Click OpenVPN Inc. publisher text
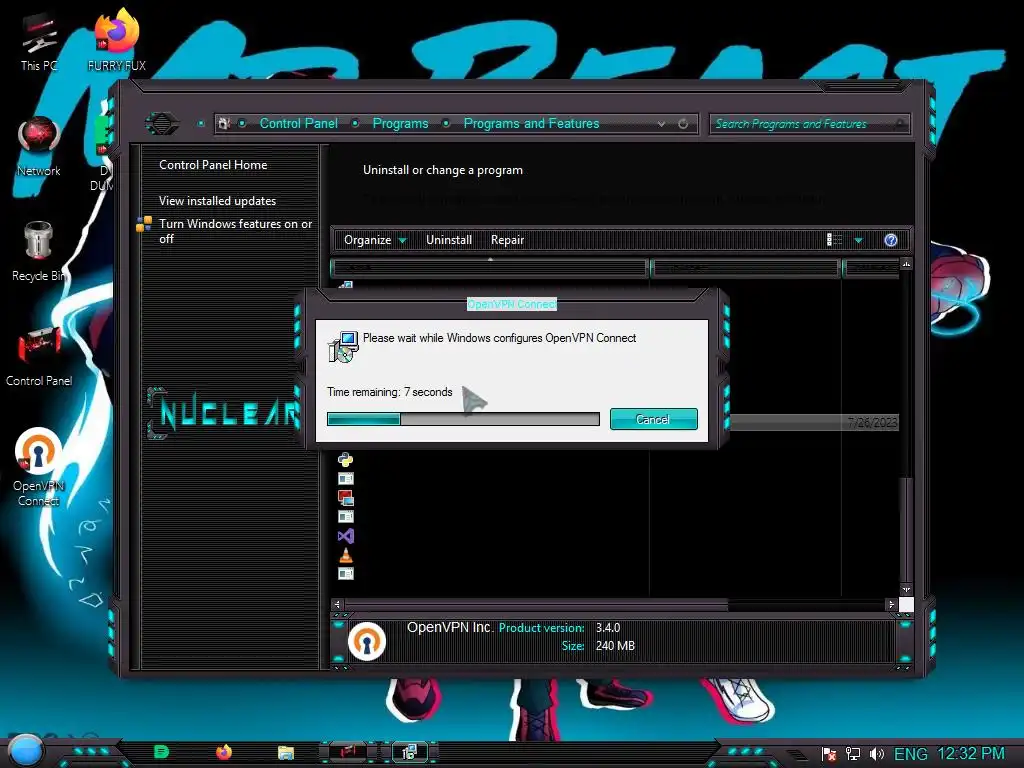This screenshot has height=768, width=1024. (450, 627)
